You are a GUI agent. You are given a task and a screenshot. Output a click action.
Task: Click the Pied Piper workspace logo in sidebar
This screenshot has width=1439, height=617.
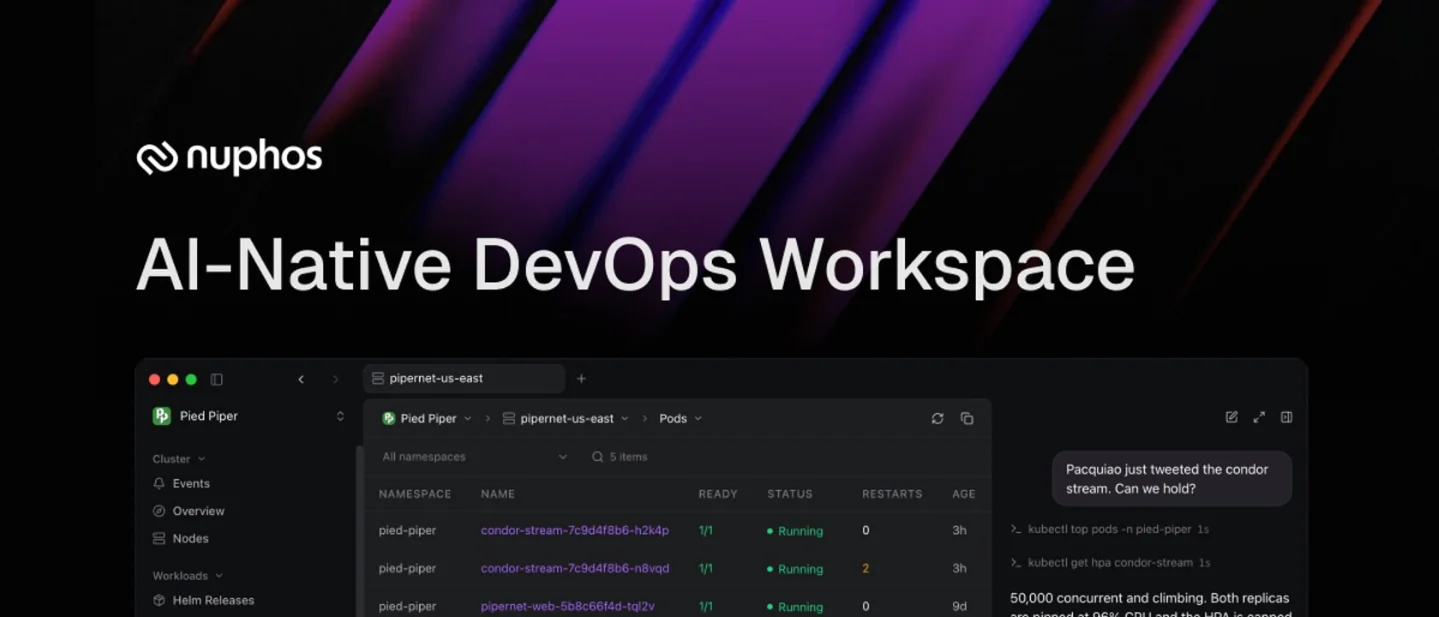(x=161, y=416)
